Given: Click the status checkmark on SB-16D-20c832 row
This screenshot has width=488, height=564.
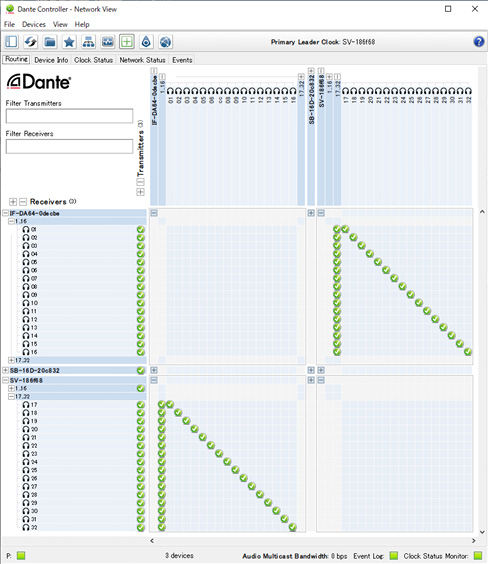Looking at the screenshot, I should click(141, 370).
